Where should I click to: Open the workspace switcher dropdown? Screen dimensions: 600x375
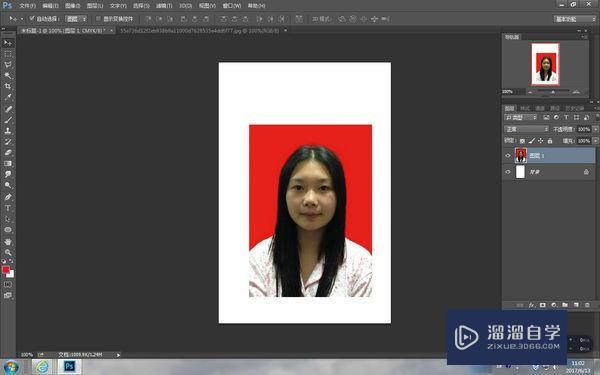pos(575,19)
